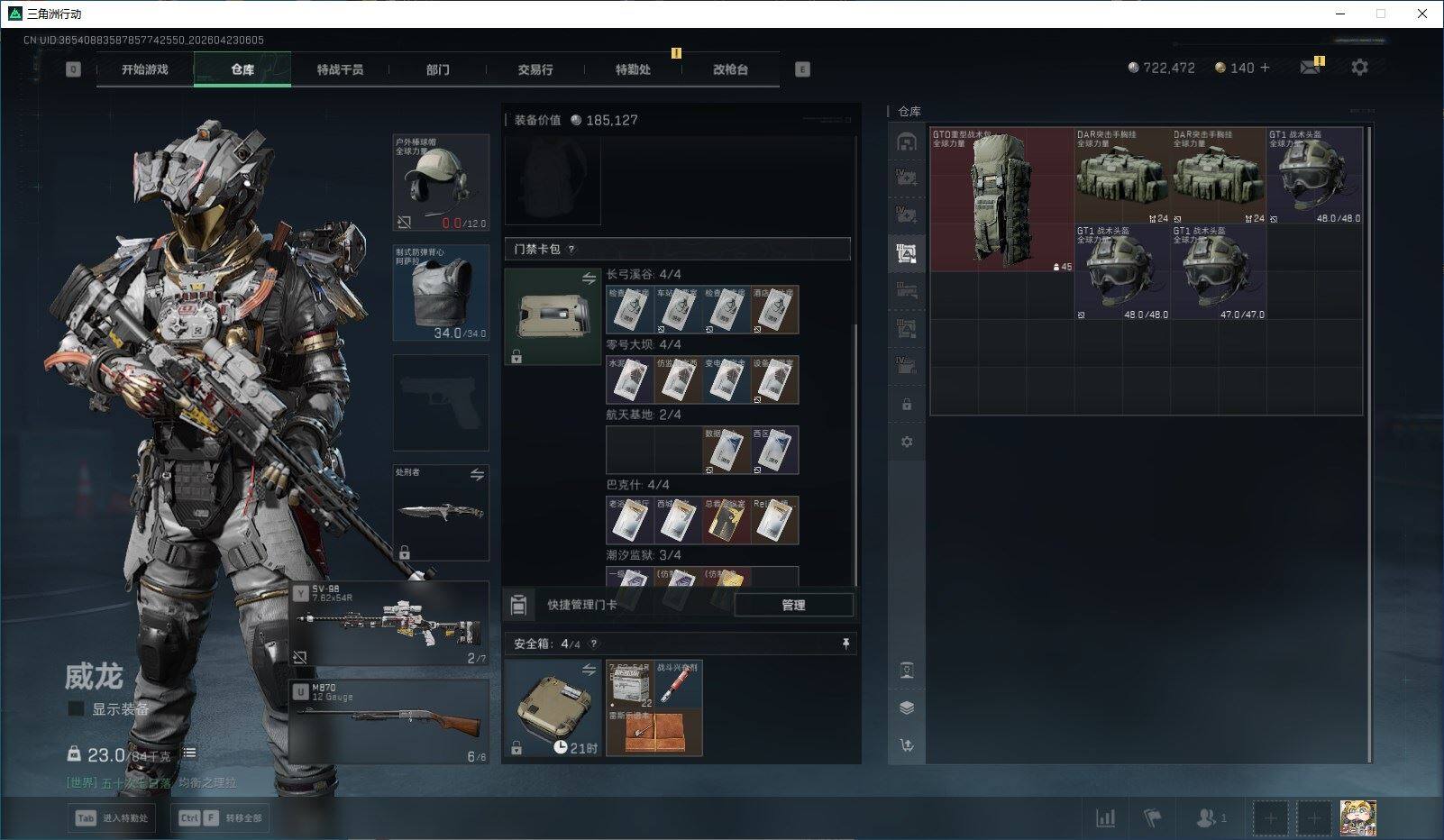Select the 7.62x54R ammo box

(x=631, y=684)
